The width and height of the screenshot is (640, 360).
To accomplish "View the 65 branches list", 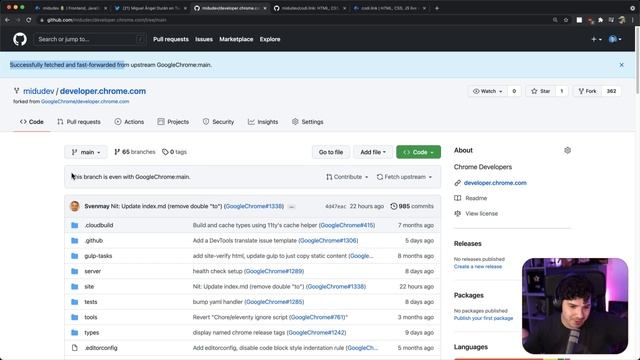I will (x=135, y=152).
